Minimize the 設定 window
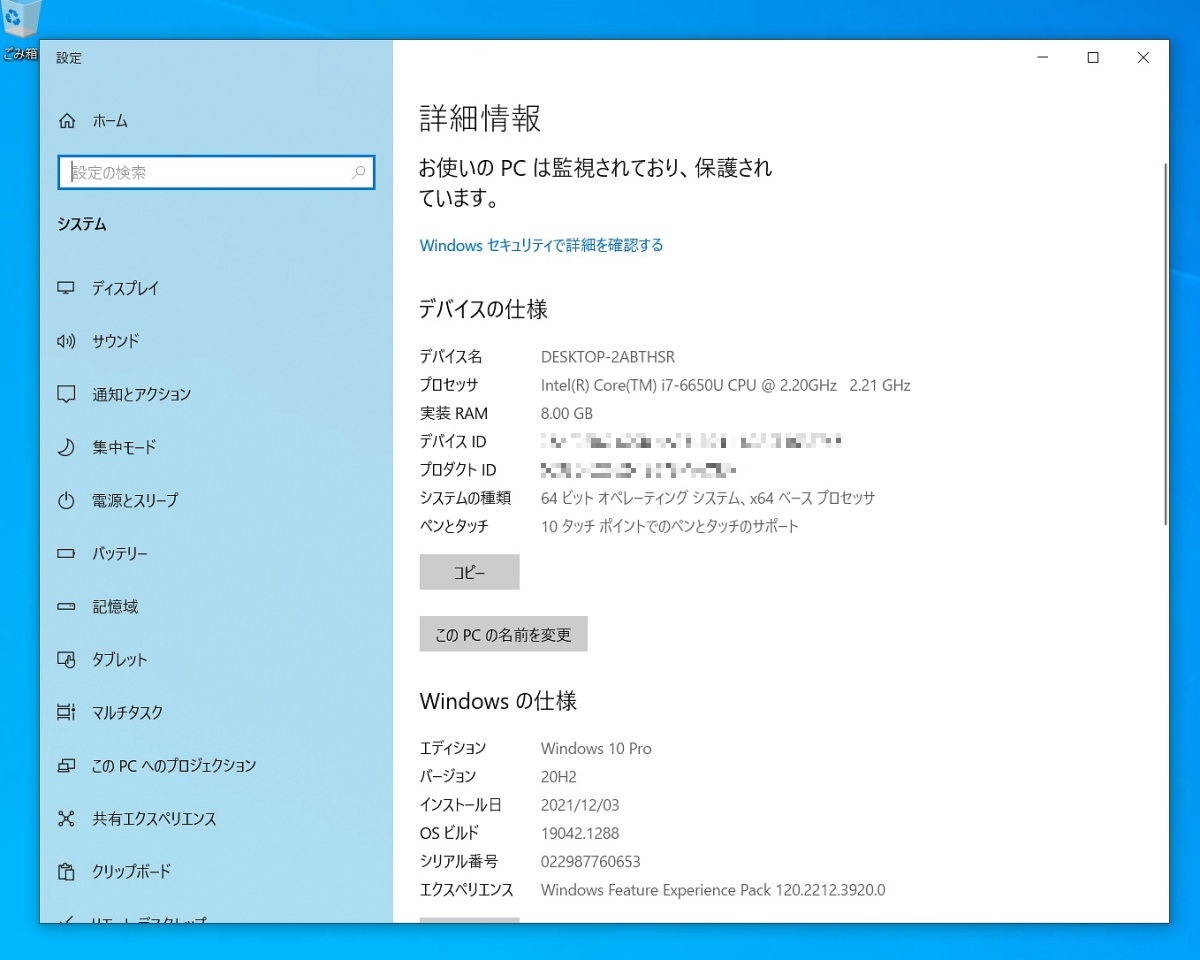 click(1043, 58)
